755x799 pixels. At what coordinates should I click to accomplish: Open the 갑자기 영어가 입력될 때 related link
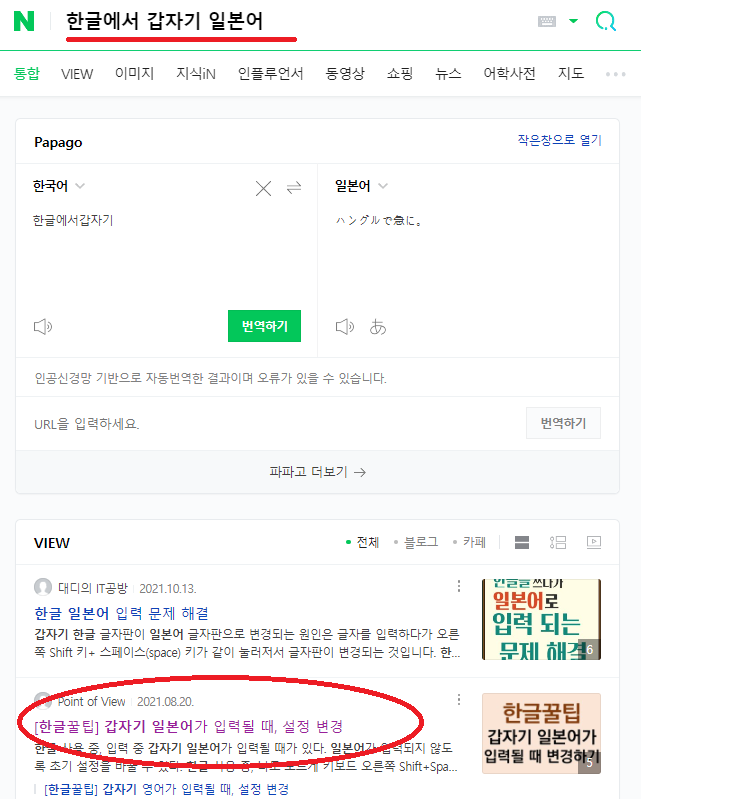167,789
